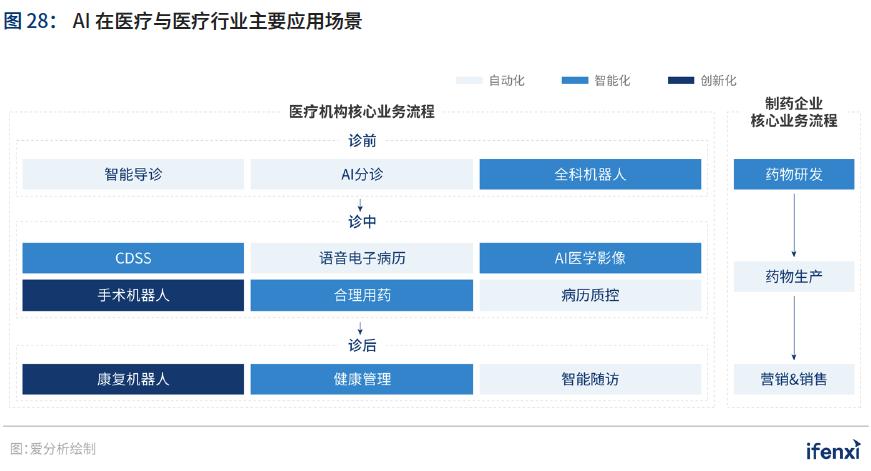
Task: Select the AI分诊 box
Action: tap(361, 174)
